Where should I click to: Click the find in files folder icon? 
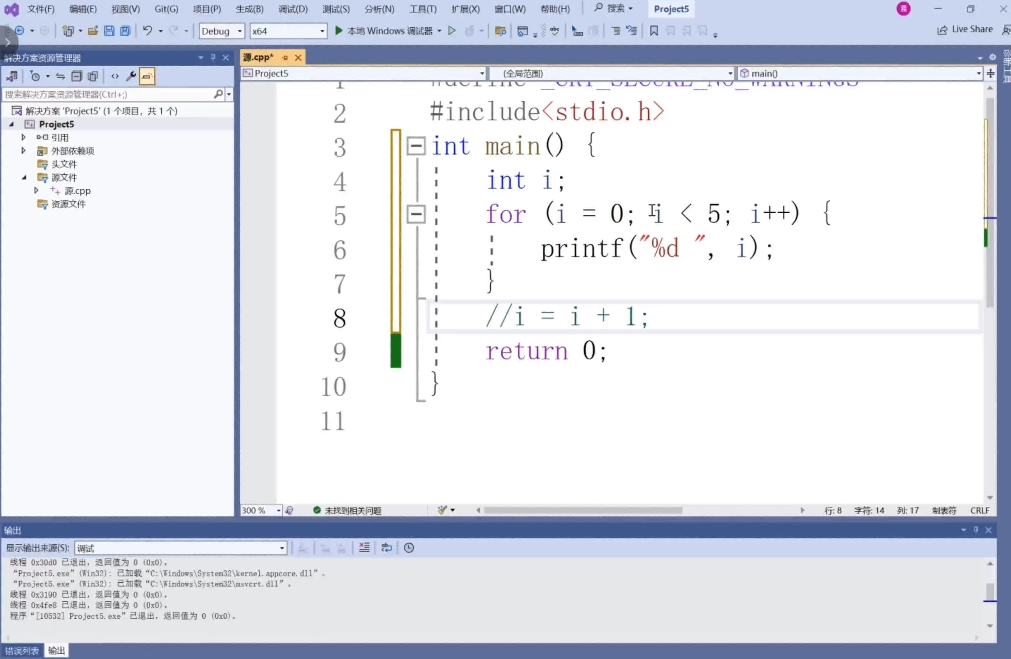coord(500,30)
